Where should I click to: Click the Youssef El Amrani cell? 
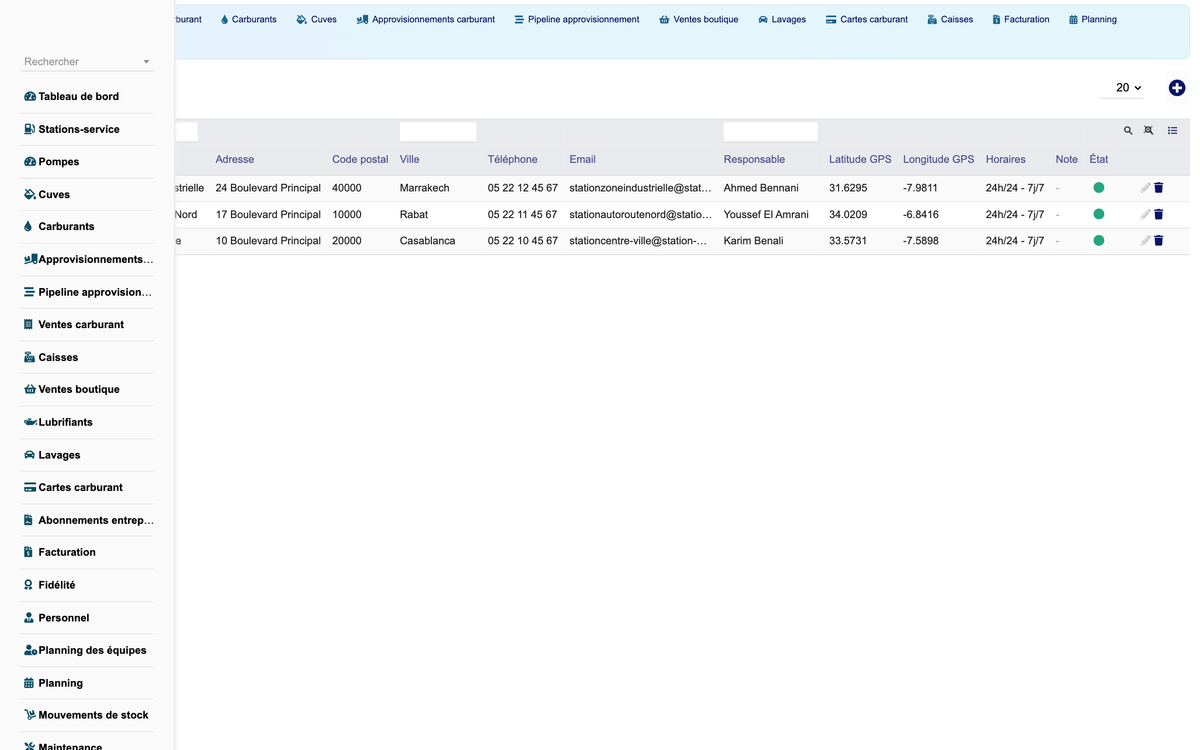pyautogui.click(x=766, y=214)
